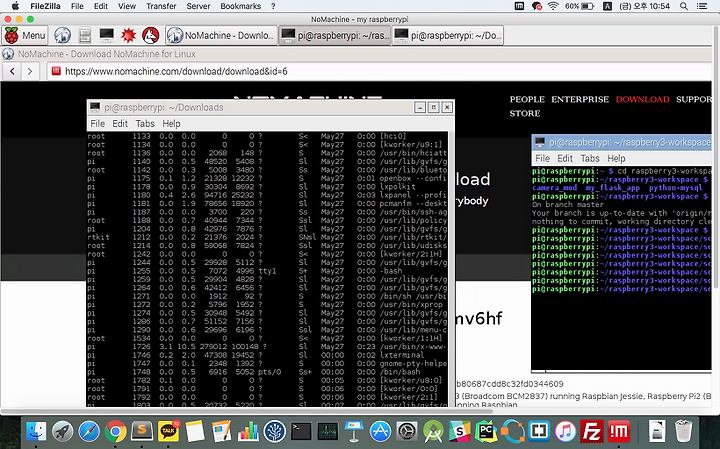Open Help menu in the Downloads terminal
The image size is (720, 449).
(171, 123)
